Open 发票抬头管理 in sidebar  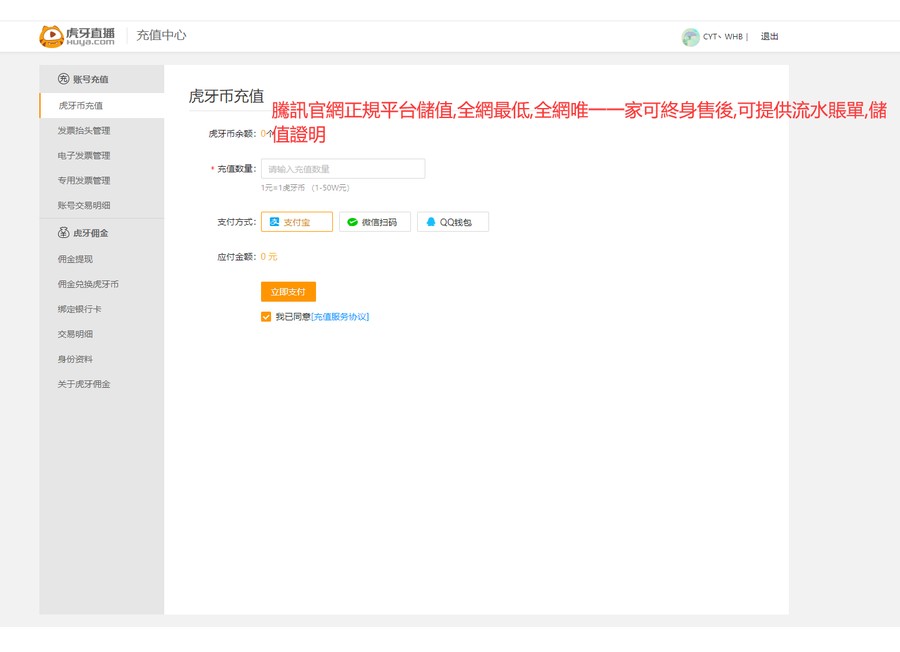coord(84,131)
